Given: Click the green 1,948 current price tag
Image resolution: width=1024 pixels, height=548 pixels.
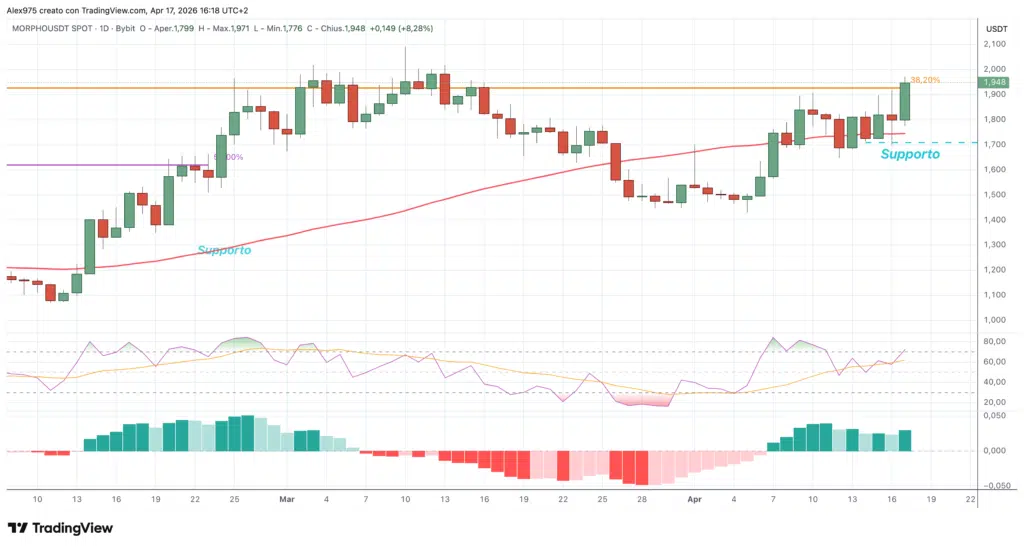Looking at the screenshot, I should click(994, 82).
